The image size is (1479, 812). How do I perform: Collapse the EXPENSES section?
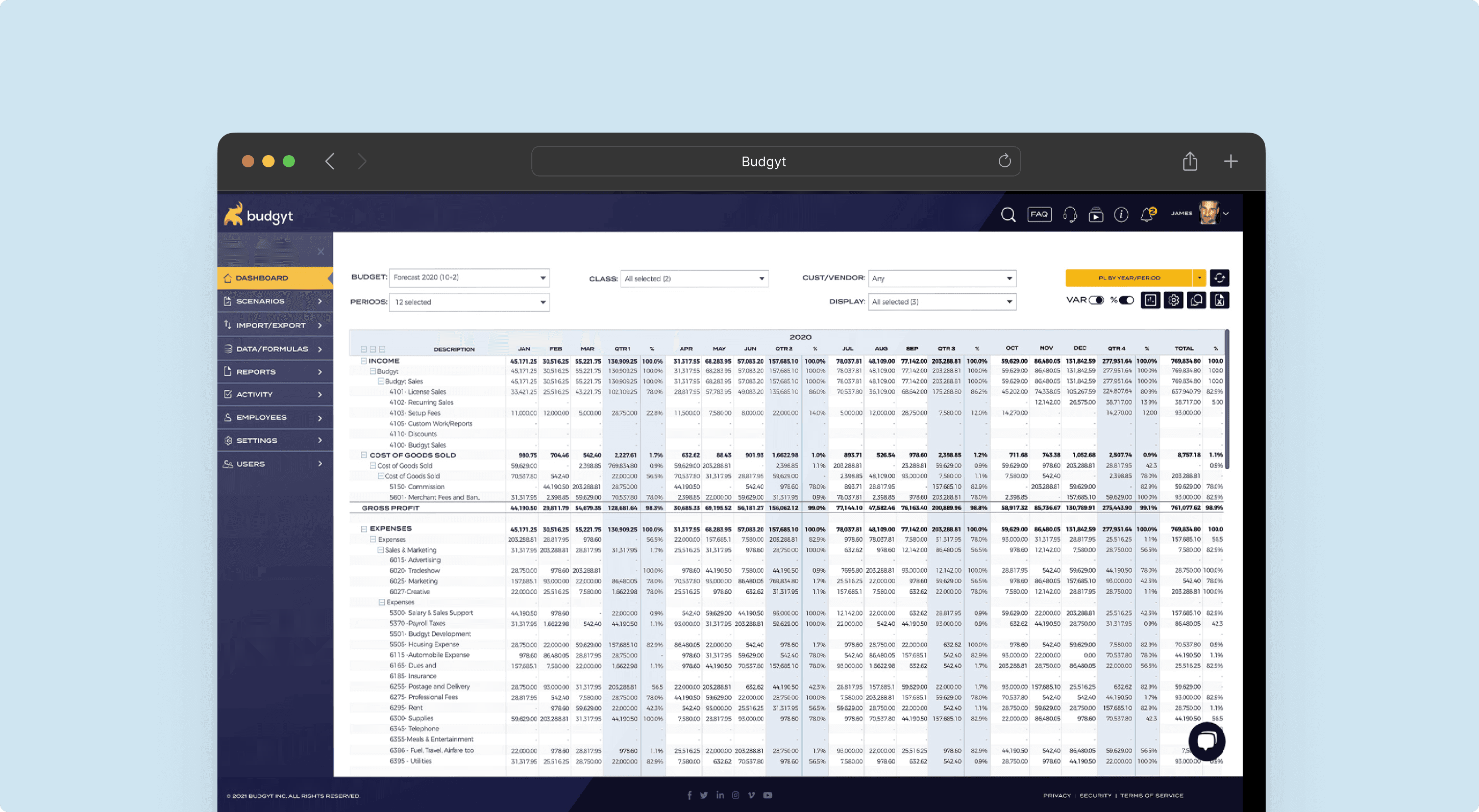point(363,529)
